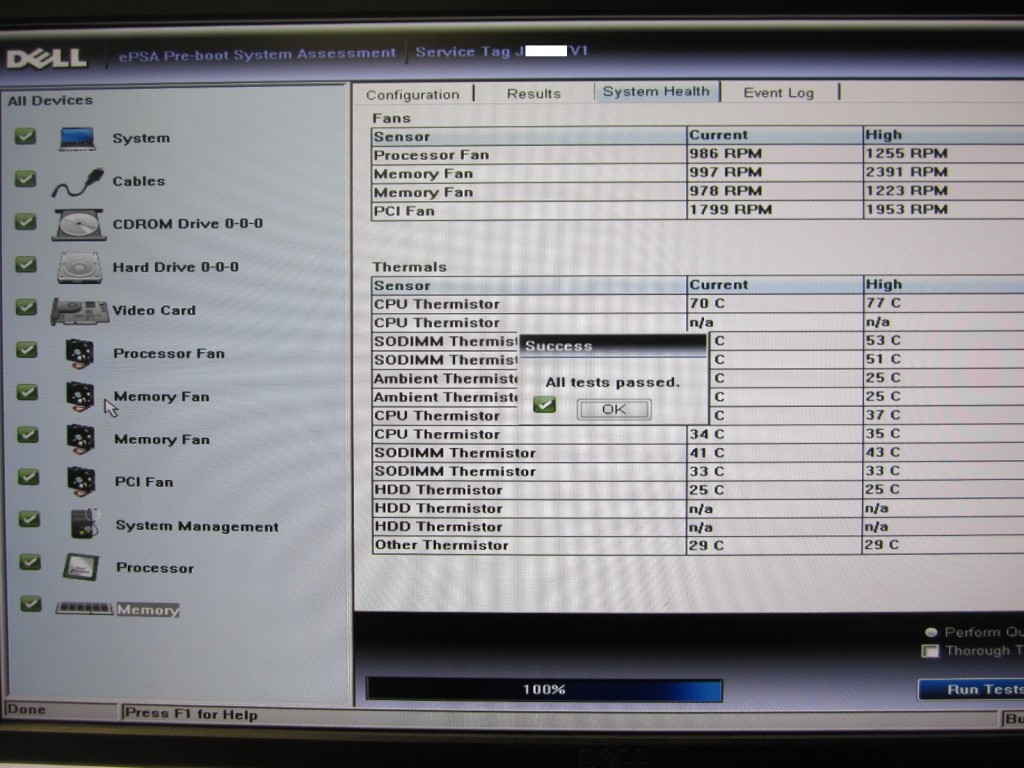Select the highlighted Memory entry
This screenshot has height=768, width=1024.
(x=148, y=610)
